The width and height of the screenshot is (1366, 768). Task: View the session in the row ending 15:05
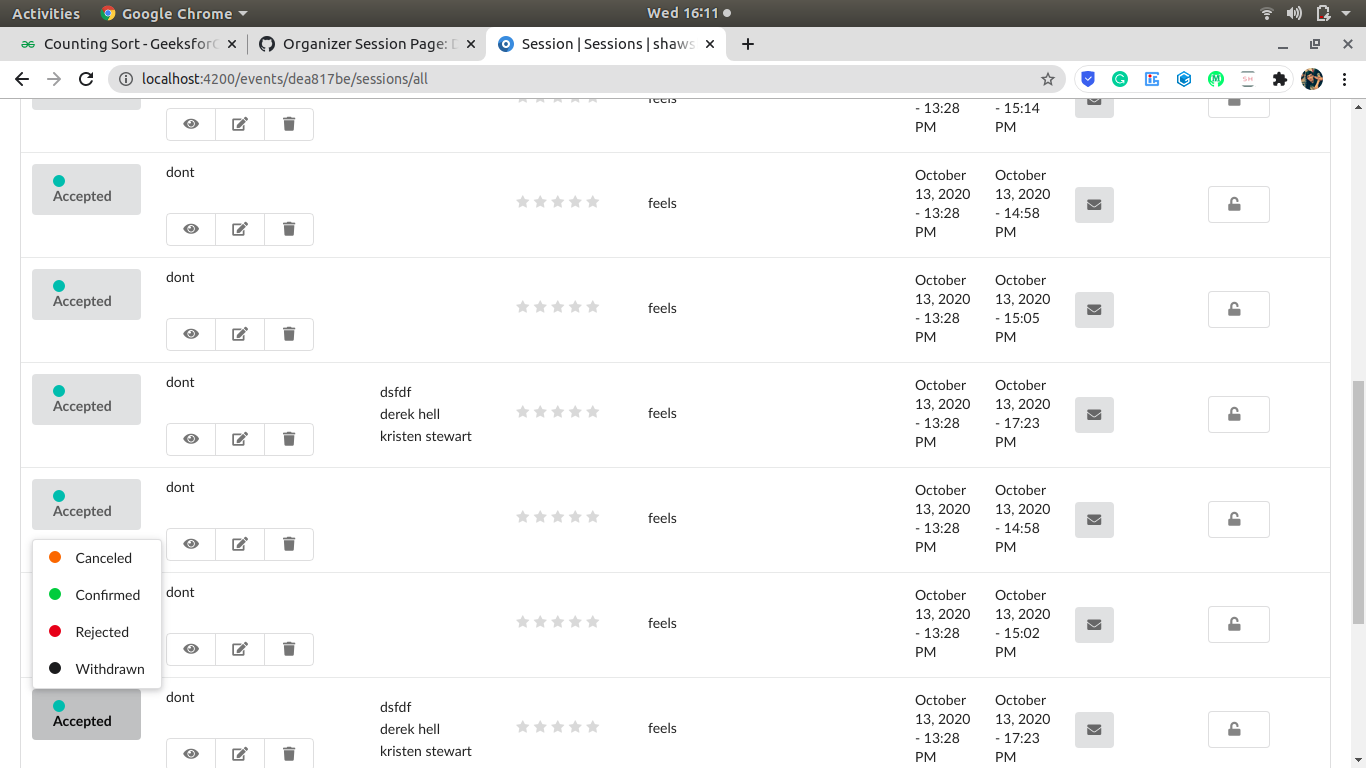pos(191,334)
